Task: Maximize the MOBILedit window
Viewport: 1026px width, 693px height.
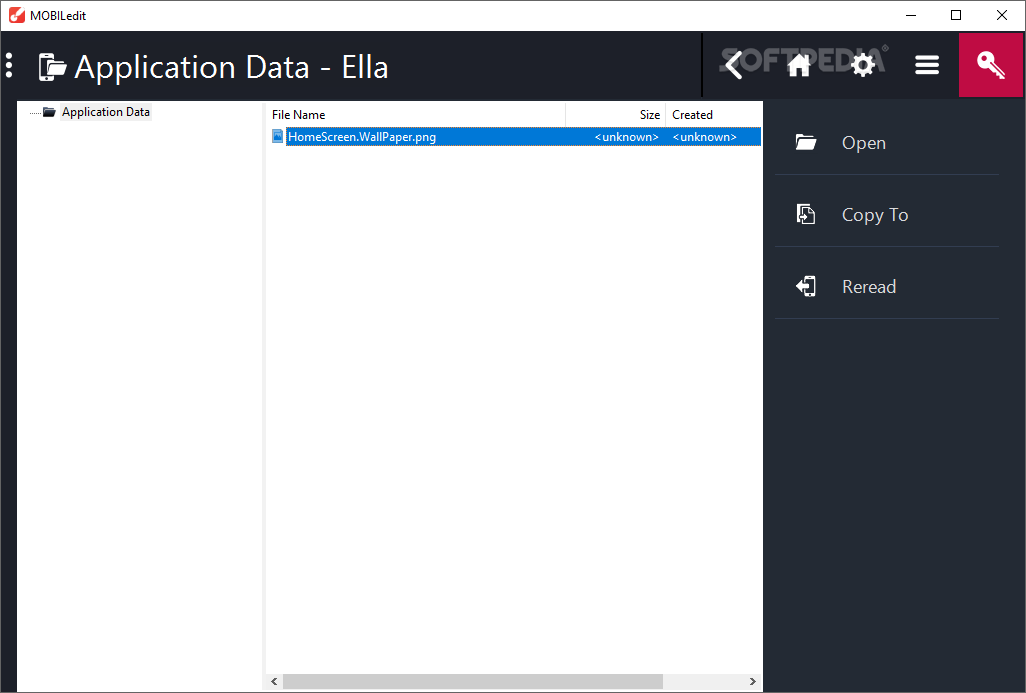Action: (956, 15)
